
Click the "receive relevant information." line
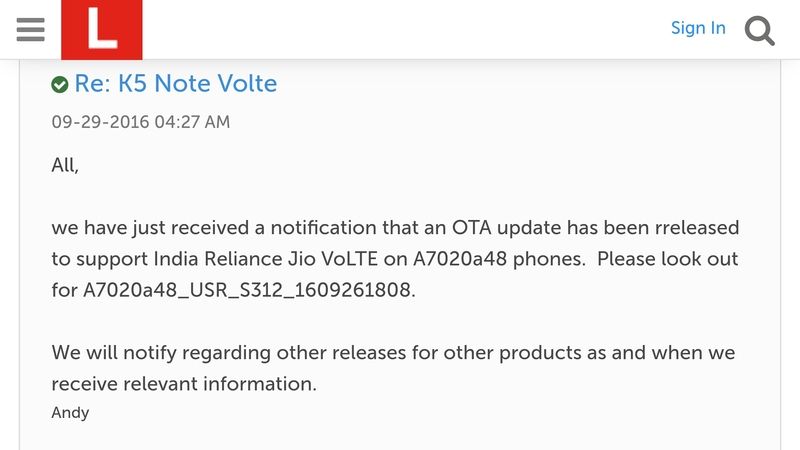[184, 384]
